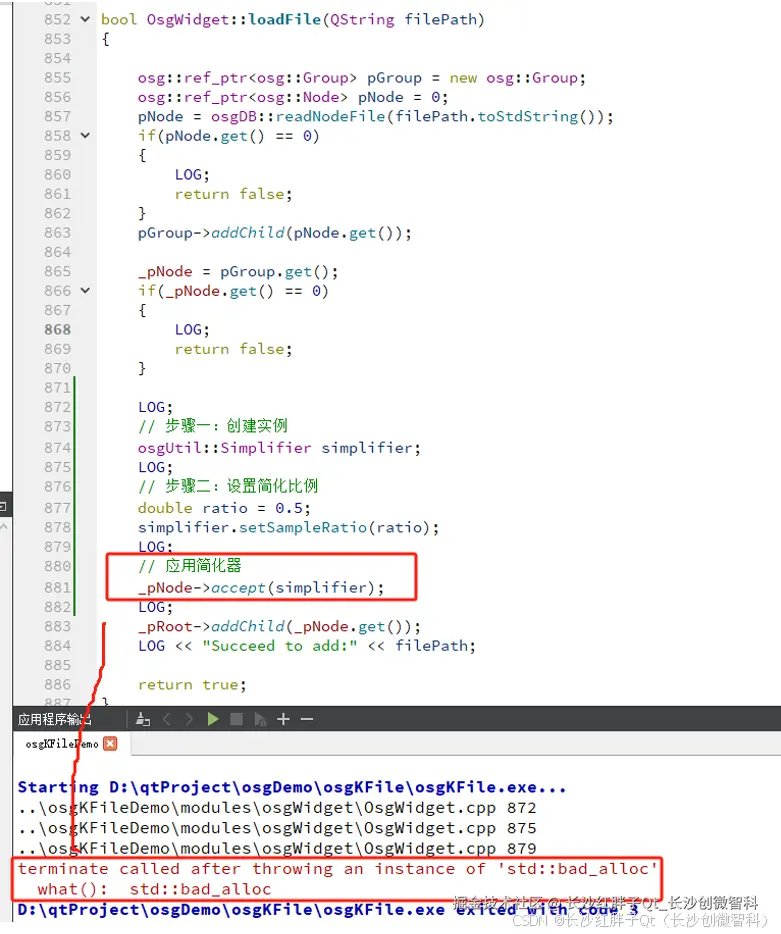Click line number 874 in the gutter
The image size is (781, 934).
(57, 447)
